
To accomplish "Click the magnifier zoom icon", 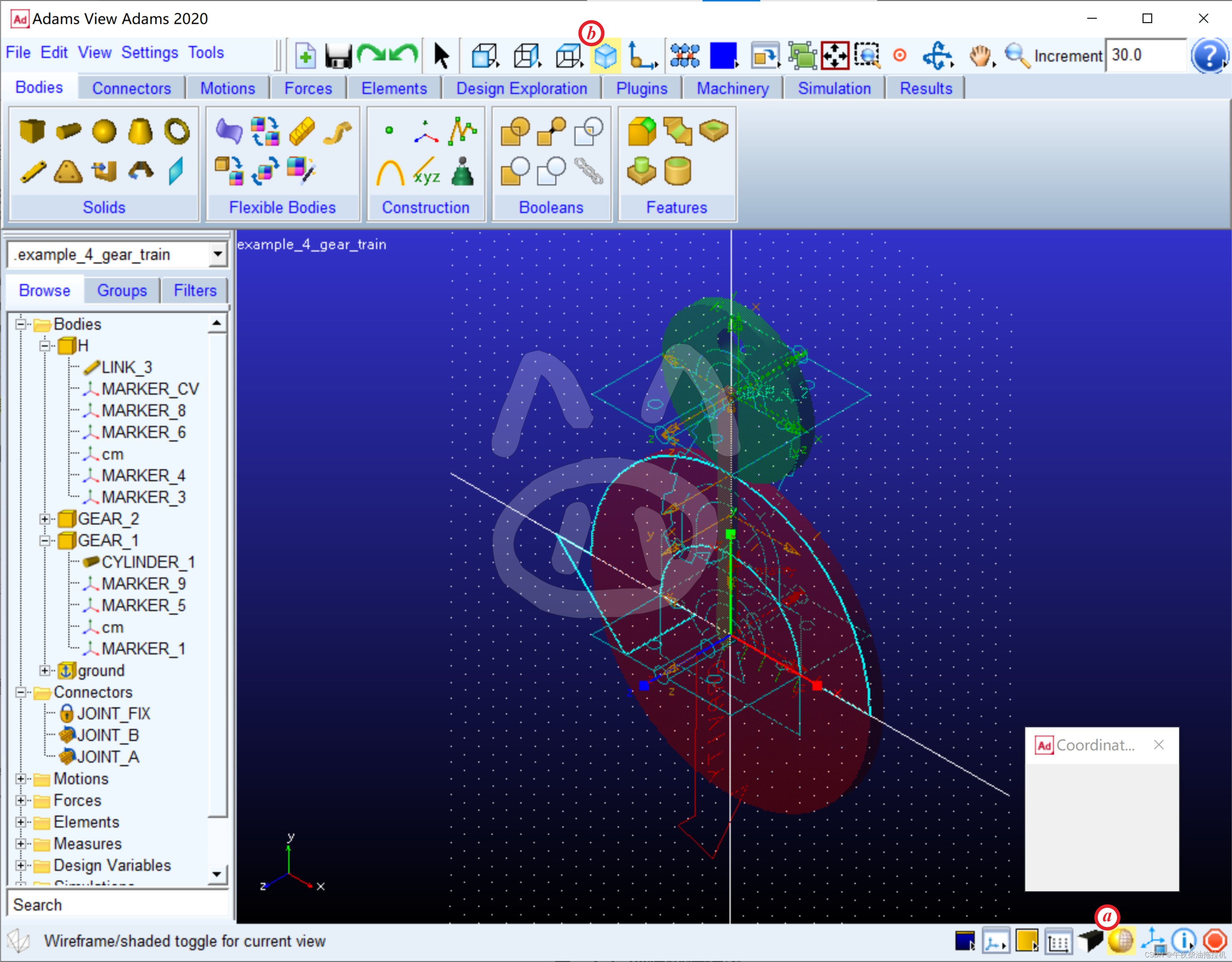I will 1018,56.
